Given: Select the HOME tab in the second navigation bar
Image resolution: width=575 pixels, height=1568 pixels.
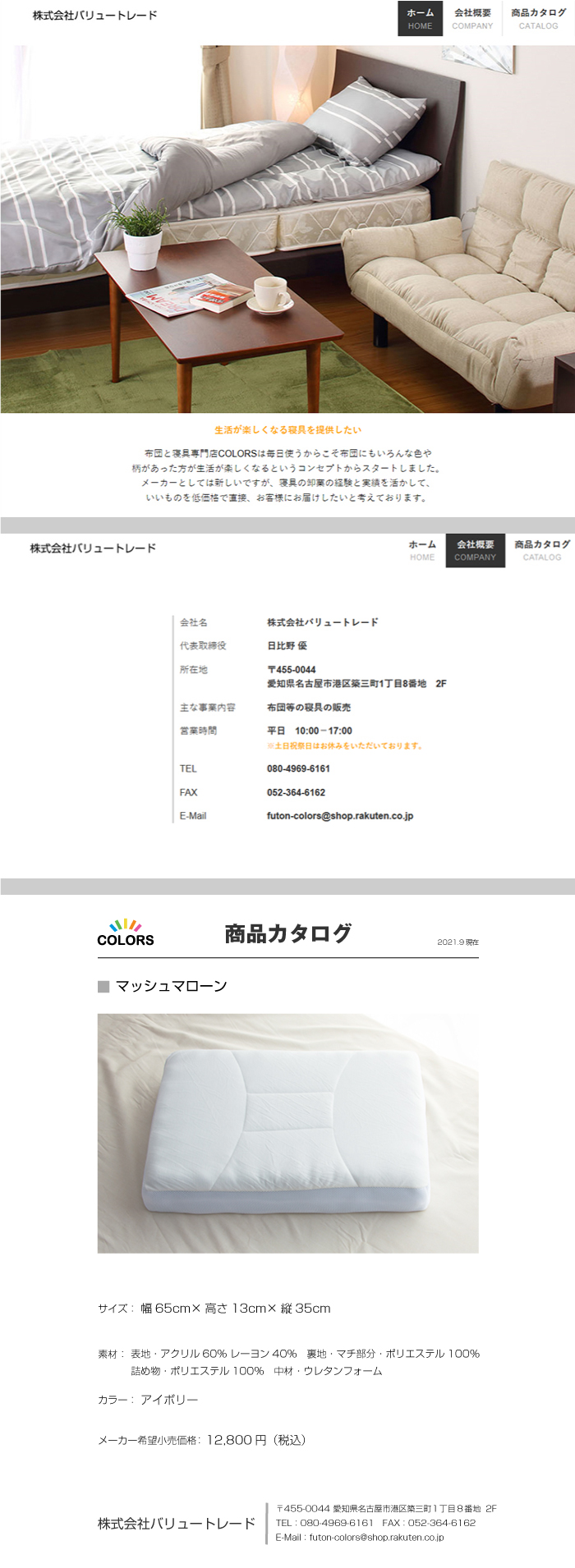Looking at the screenshot, I should click(422, 550).
